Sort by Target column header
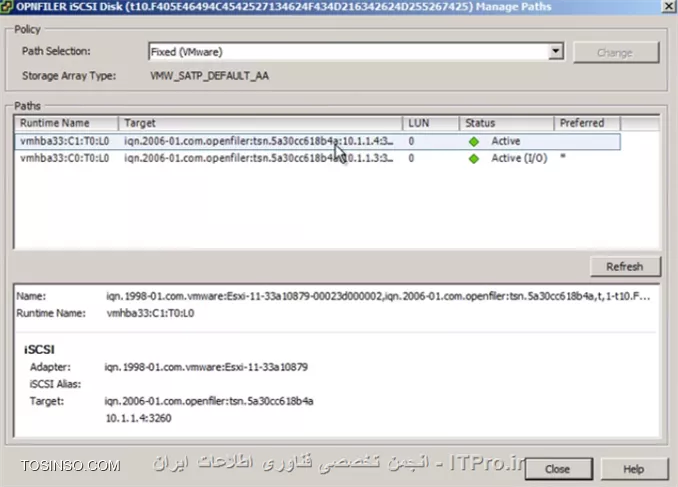The image size is (678, 487). click(260, 123)
